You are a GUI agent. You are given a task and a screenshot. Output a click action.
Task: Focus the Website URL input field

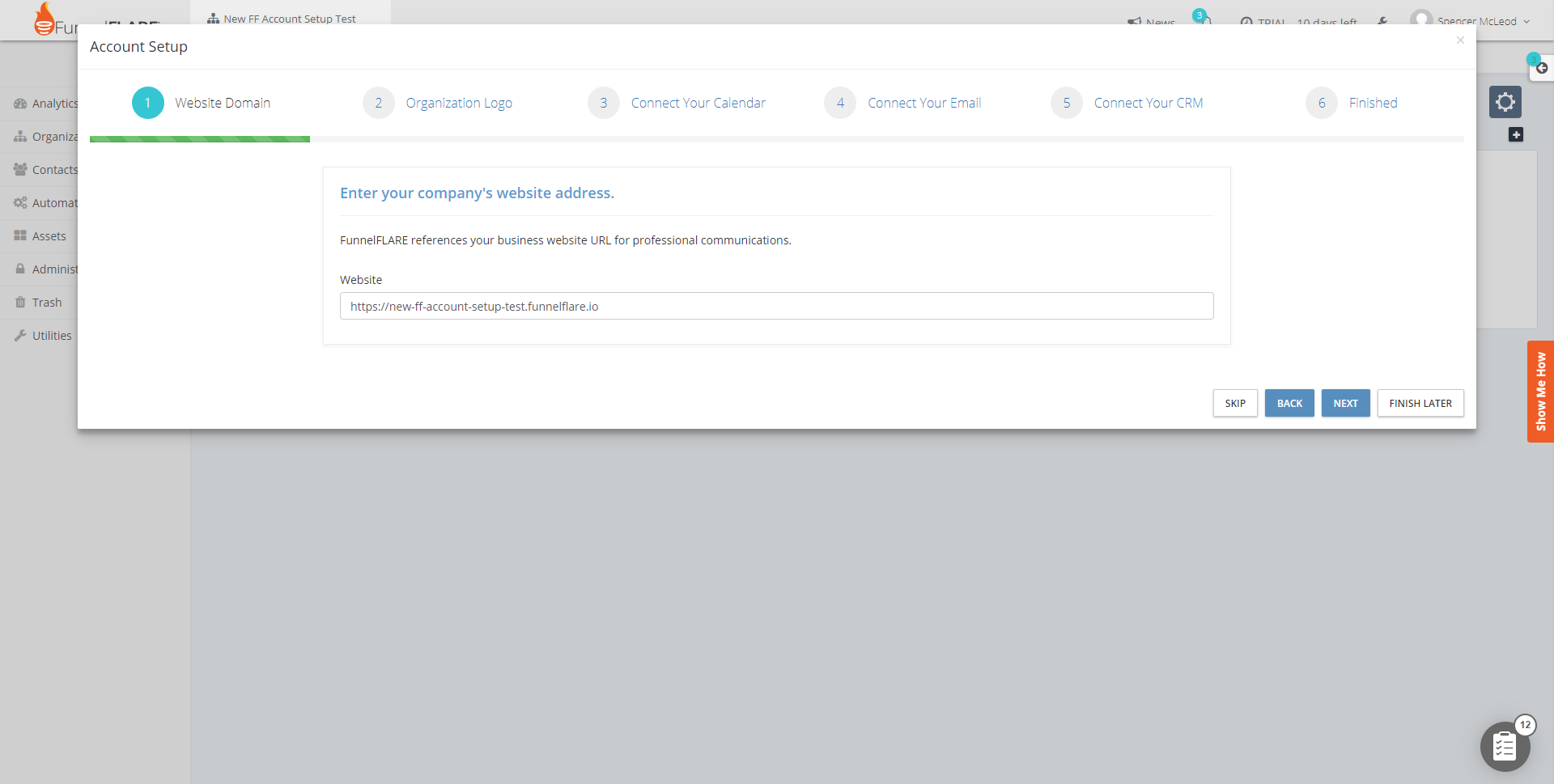[776, 306]
